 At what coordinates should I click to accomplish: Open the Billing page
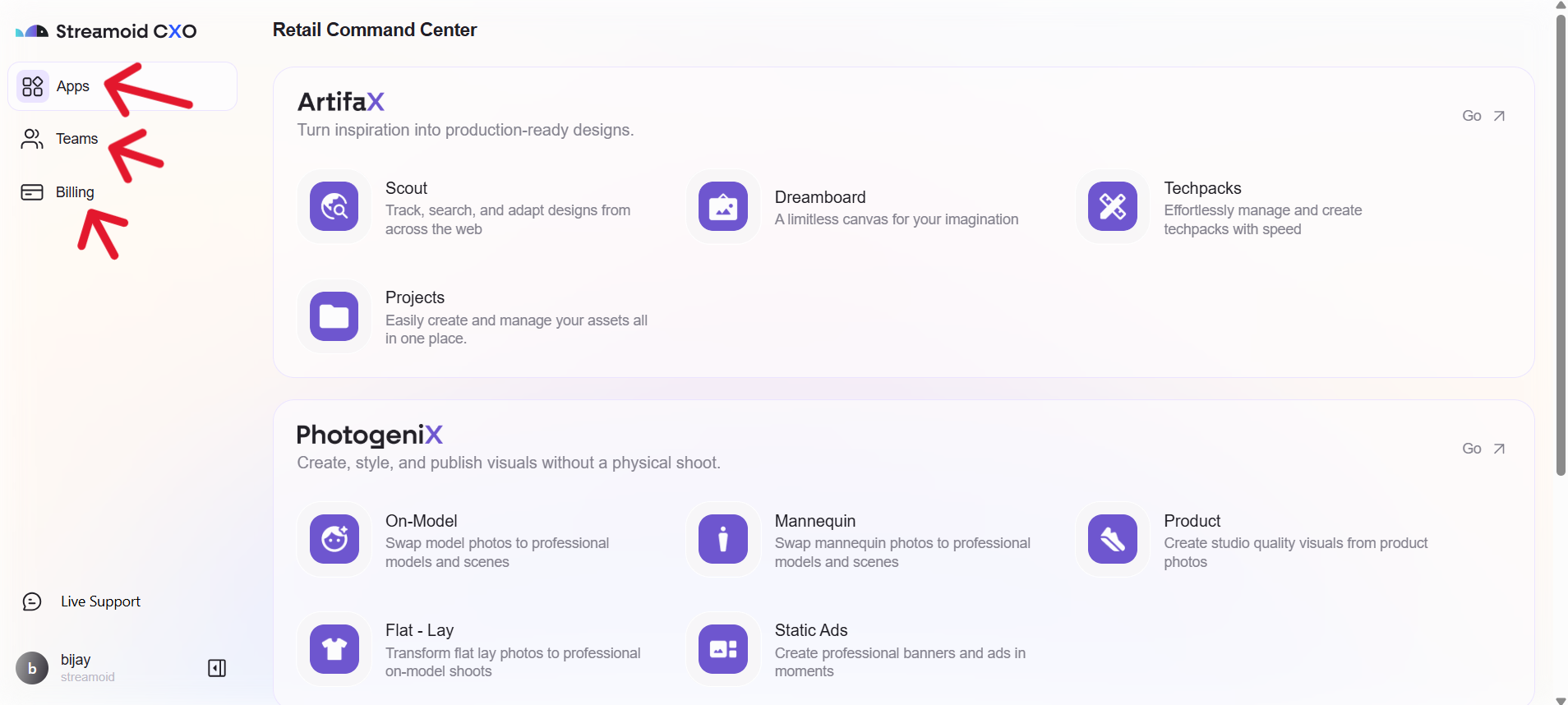(75, 192)
